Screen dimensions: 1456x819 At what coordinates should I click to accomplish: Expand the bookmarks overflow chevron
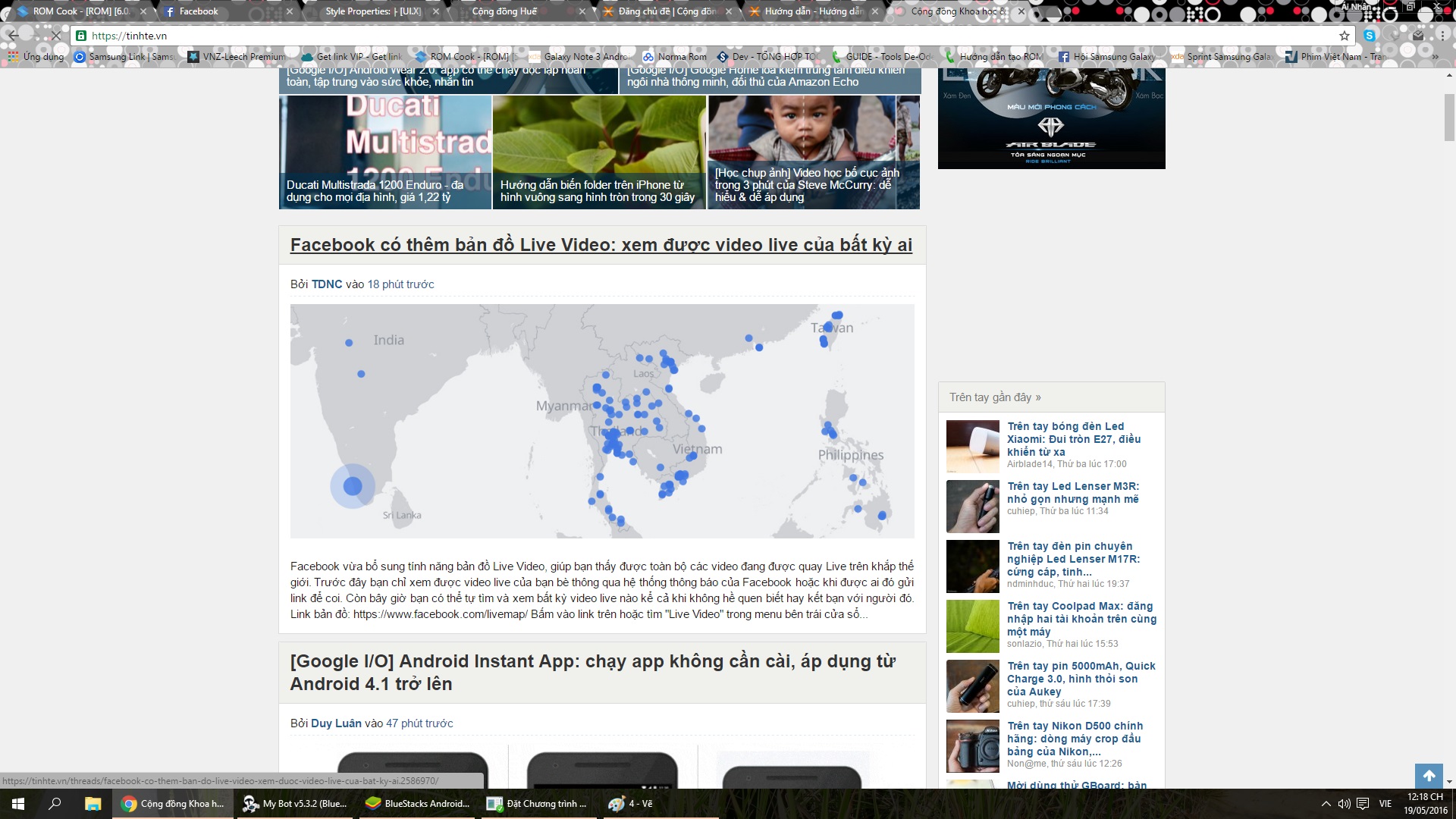tap(1435, 57)
